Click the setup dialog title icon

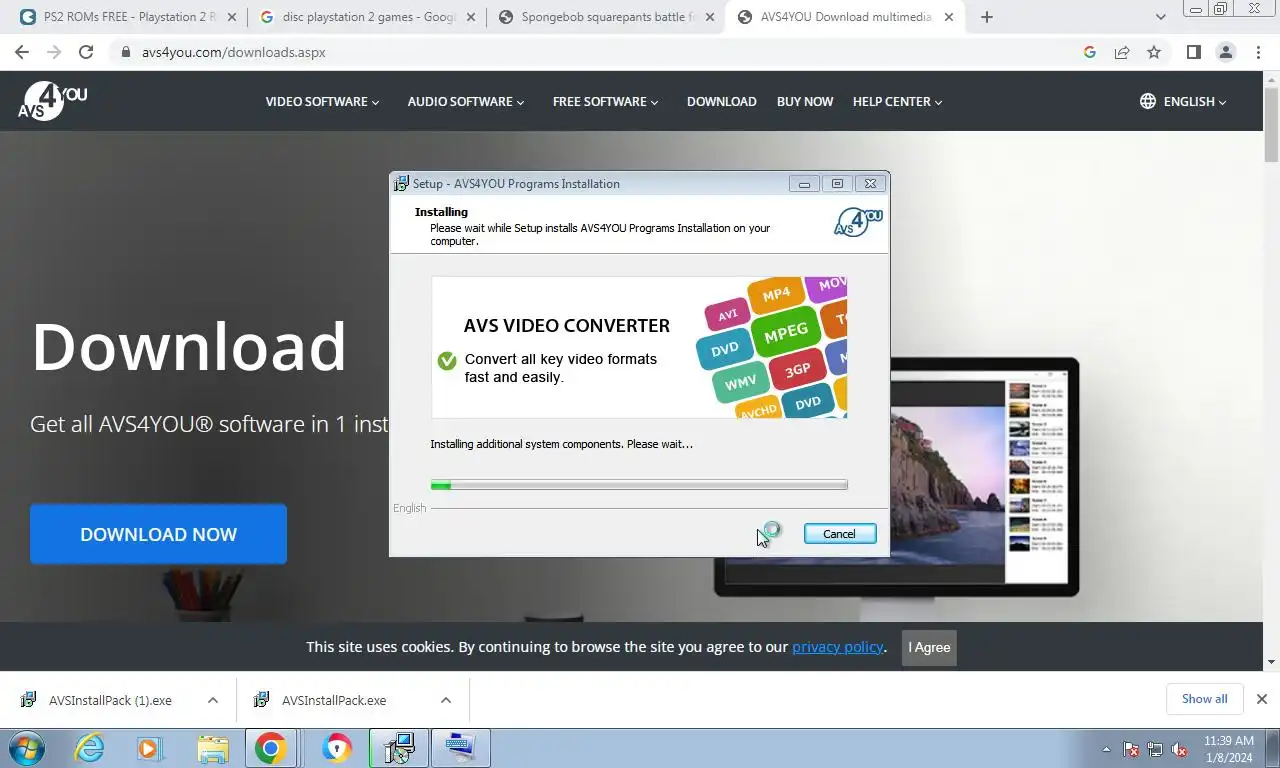pos(401,183)
